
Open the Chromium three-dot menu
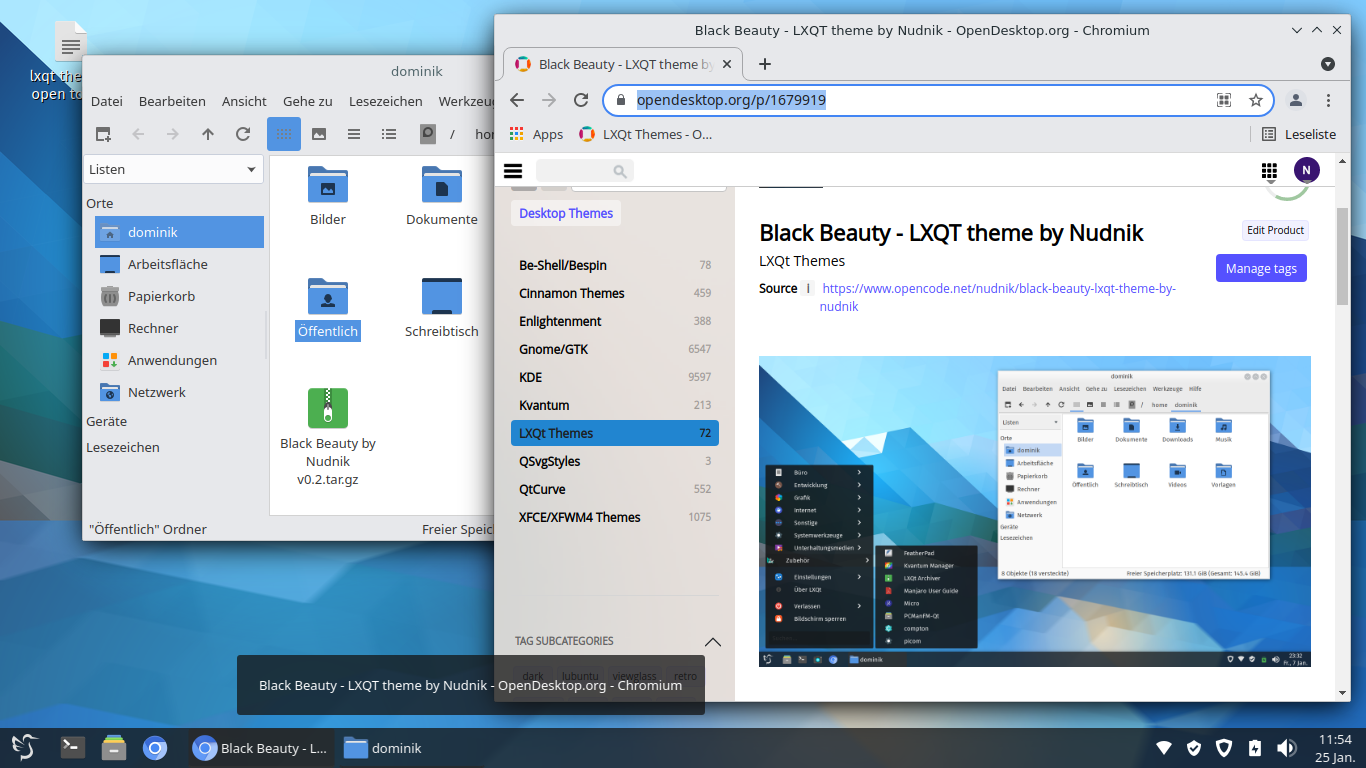coord(1328,100)
